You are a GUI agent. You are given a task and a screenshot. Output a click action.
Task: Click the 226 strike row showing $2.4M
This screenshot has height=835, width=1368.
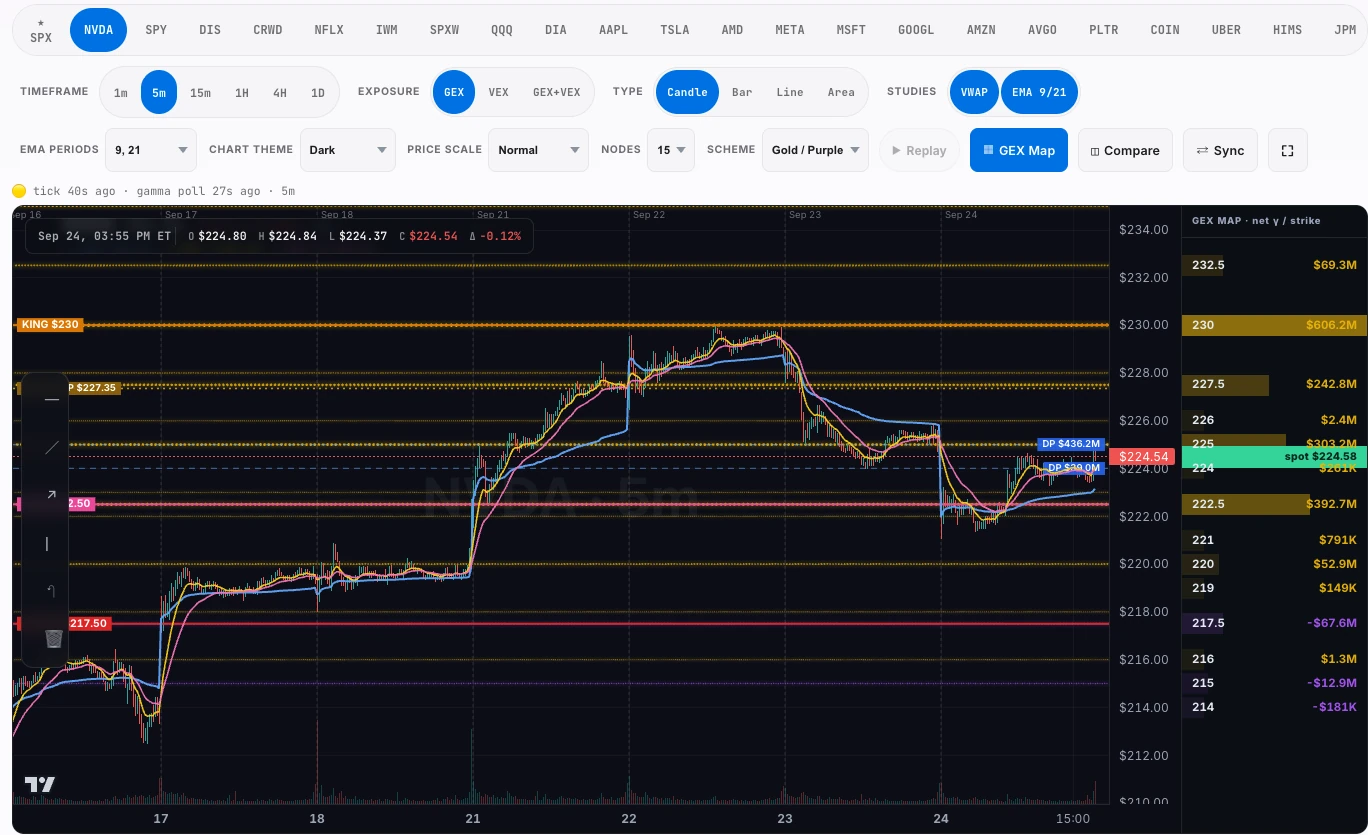(x=1274, y=420)
